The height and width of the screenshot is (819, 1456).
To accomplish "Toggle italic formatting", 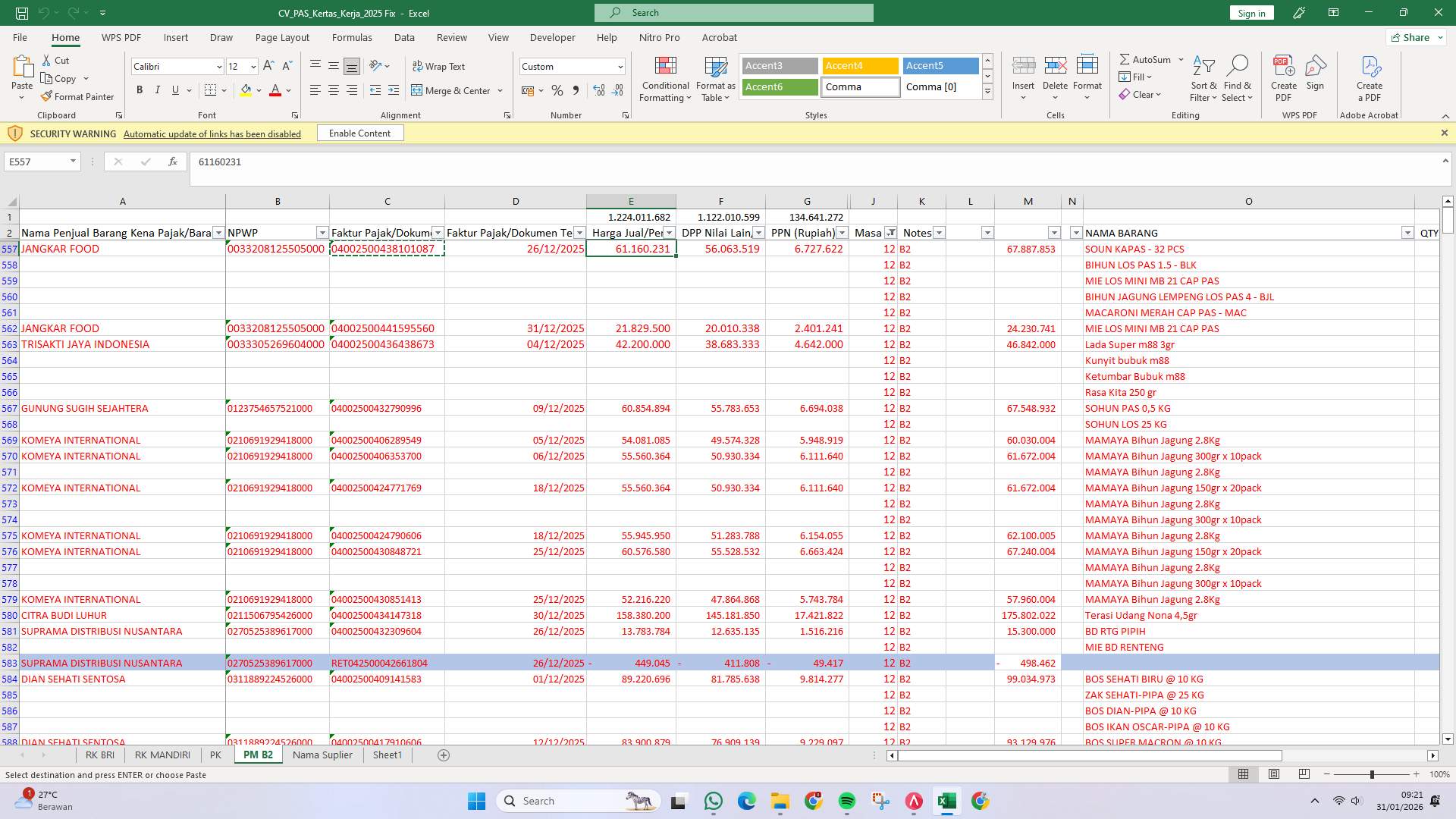I will point(158,90).
